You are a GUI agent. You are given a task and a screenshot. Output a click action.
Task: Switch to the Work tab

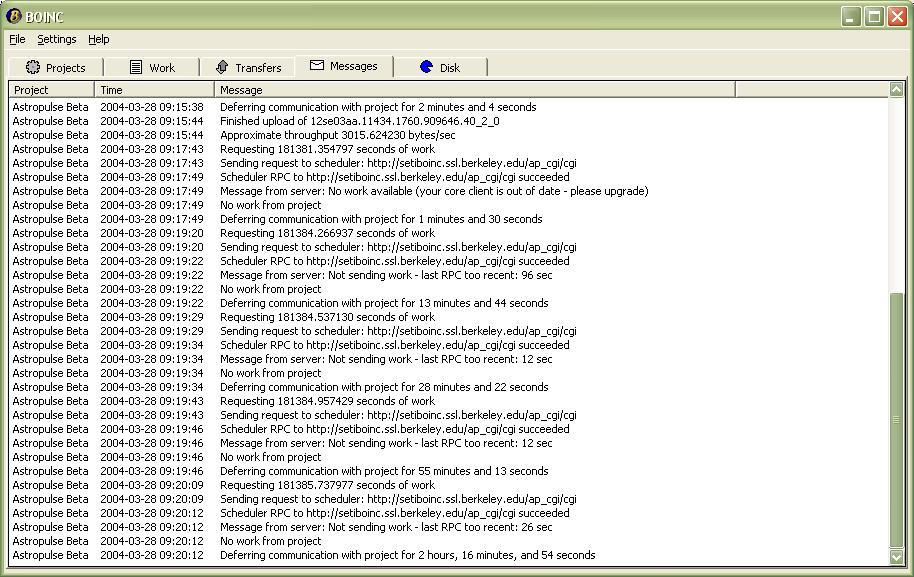152,68
